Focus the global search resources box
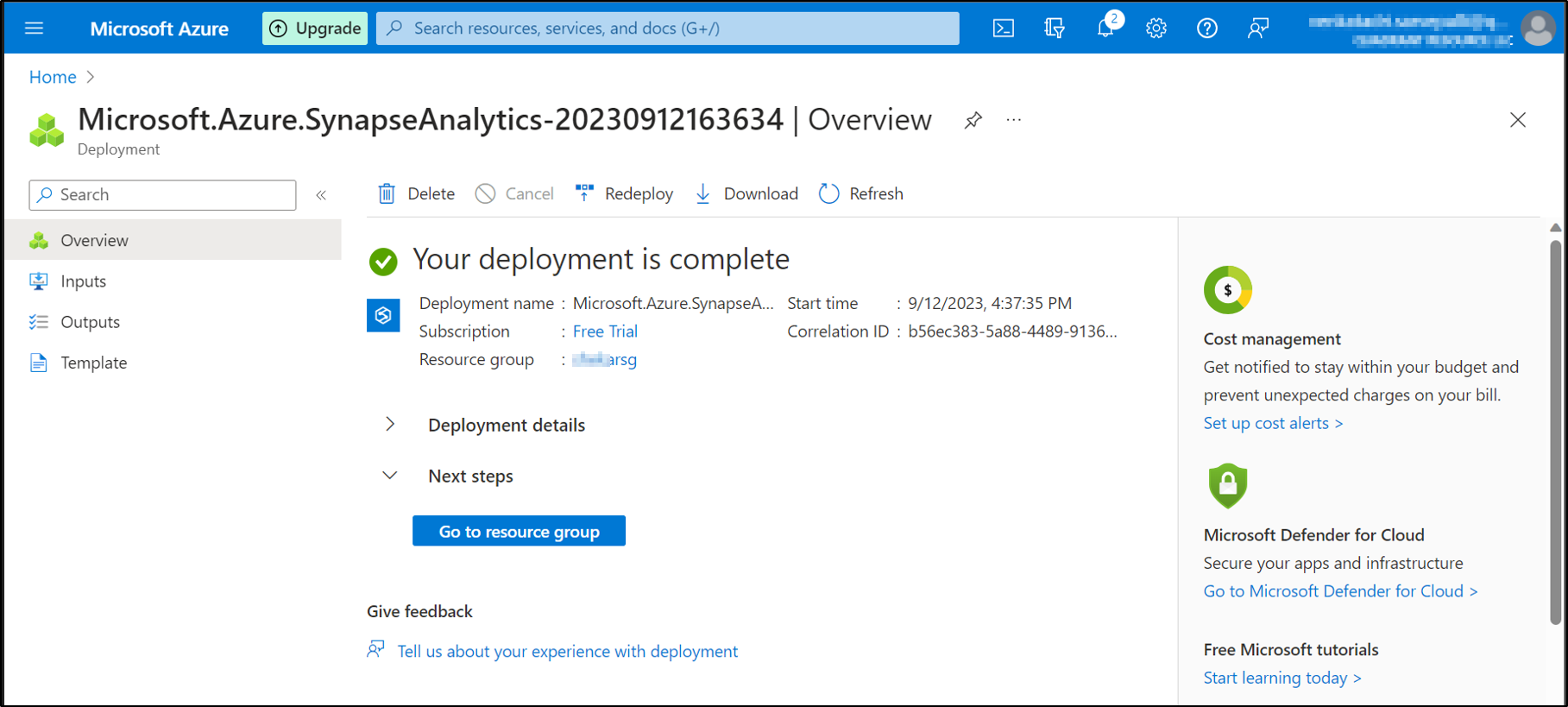 coord(667,28)
